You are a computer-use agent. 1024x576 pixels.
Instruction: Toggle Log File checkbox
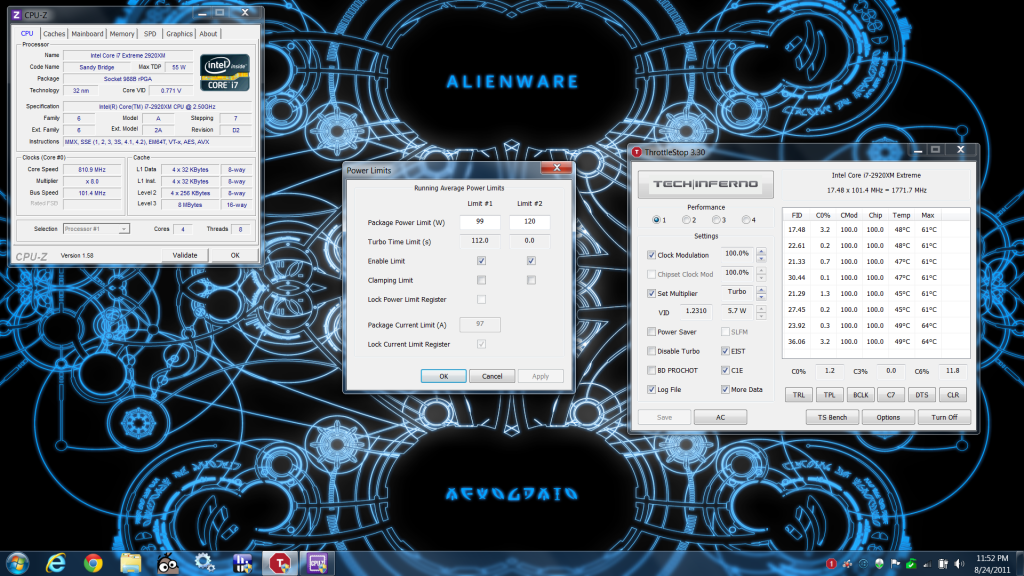click(651, 389)
